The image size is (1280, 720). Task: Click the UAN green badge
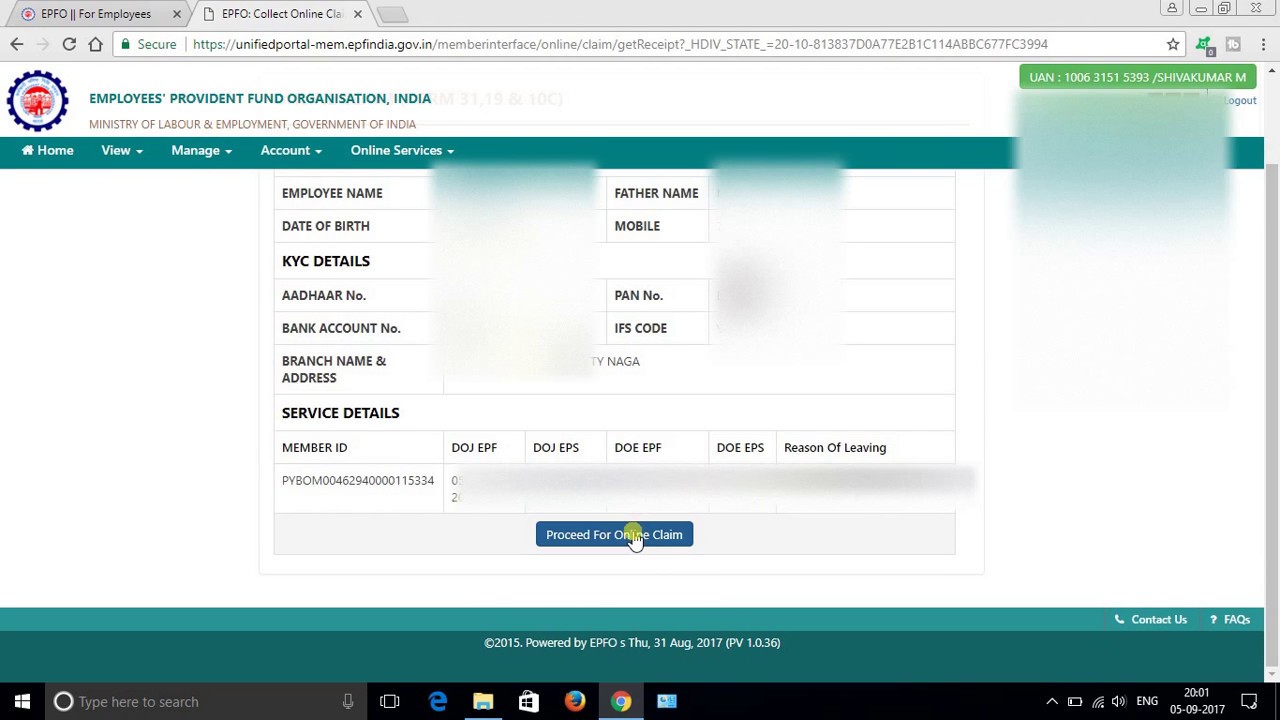pyautogui.click(x=1137, y=77)
